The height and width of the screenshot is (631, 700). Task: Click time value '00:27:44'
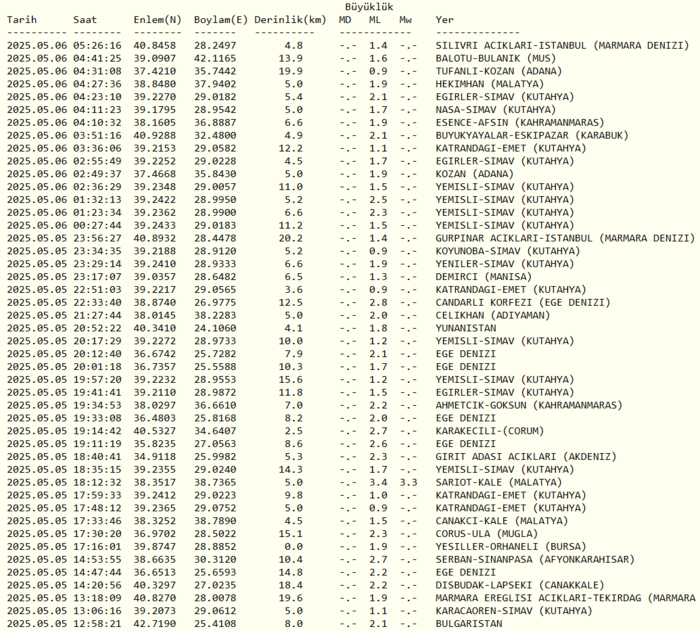pyautogui.click(x=97, y=226)
